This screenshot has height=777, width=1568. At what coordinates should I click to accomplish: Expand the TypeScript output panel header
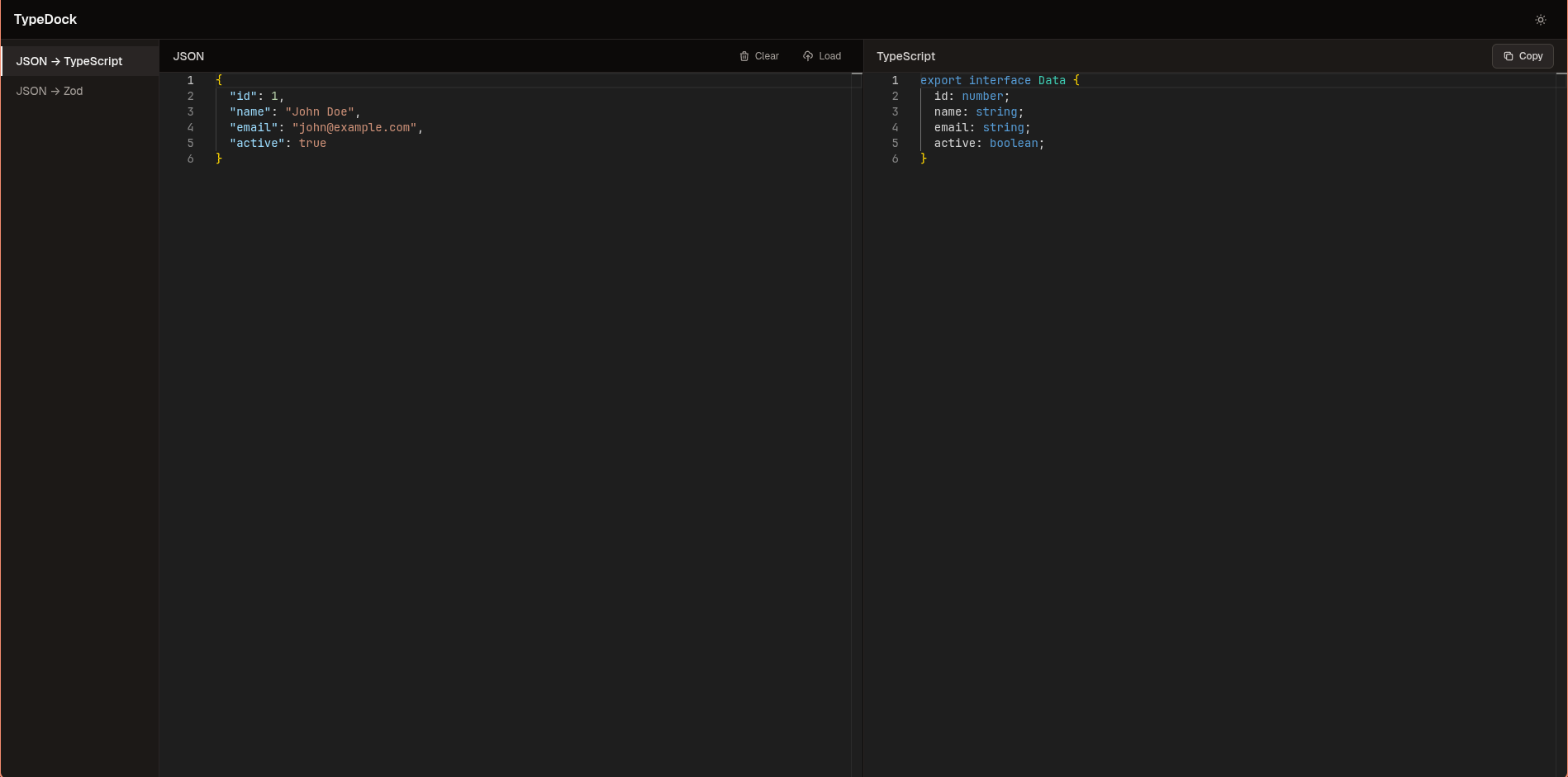[905, 56]
